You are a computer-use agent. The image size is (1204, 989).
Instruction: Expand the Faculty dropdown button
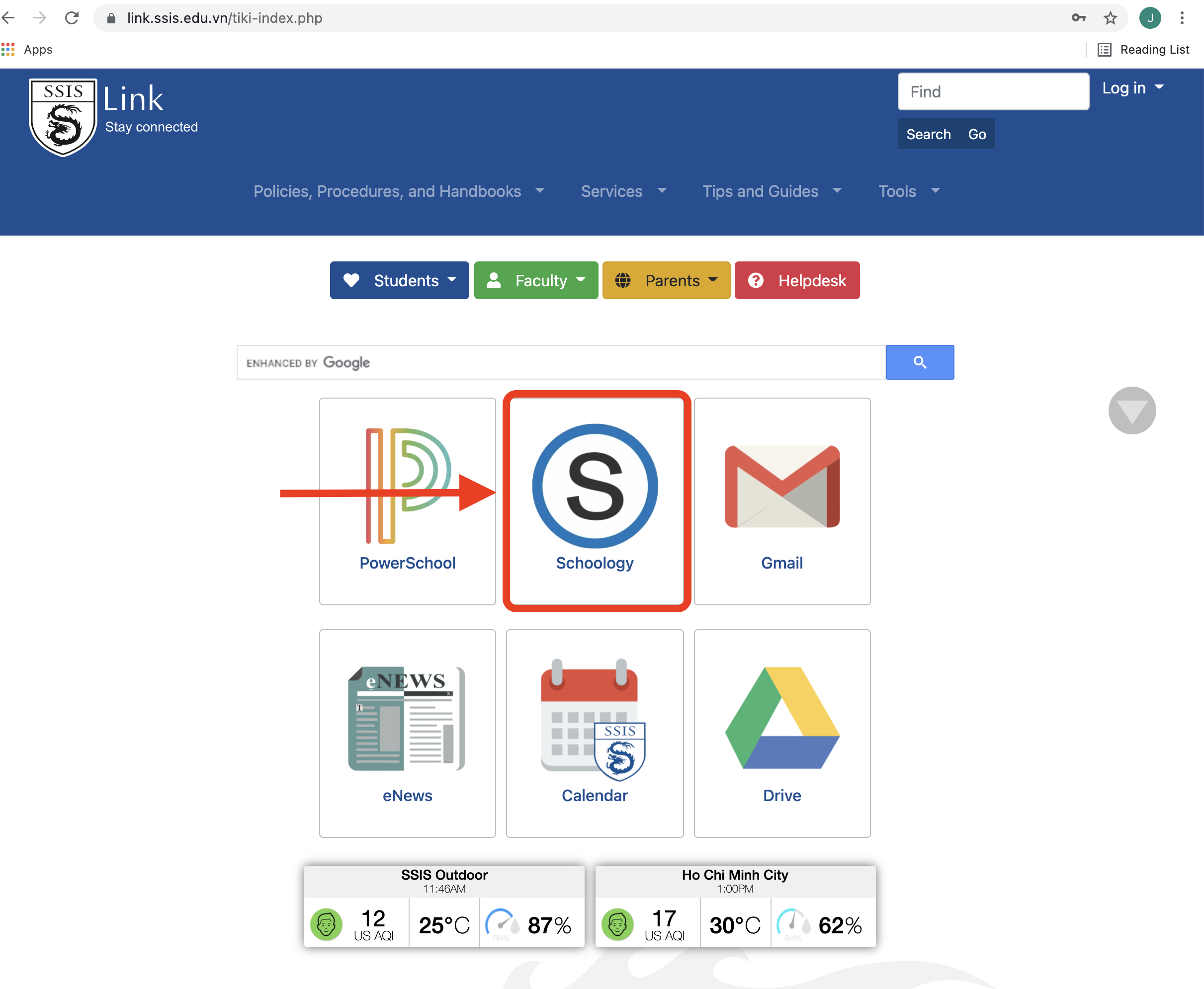click(535, 280)
